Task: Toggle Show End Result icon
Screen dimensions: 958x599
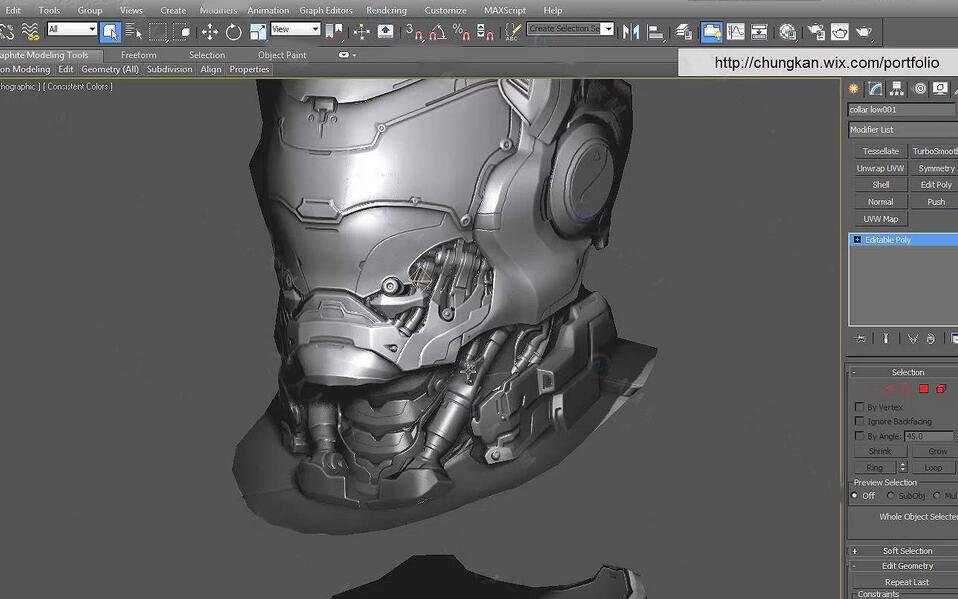Action: 885,338
